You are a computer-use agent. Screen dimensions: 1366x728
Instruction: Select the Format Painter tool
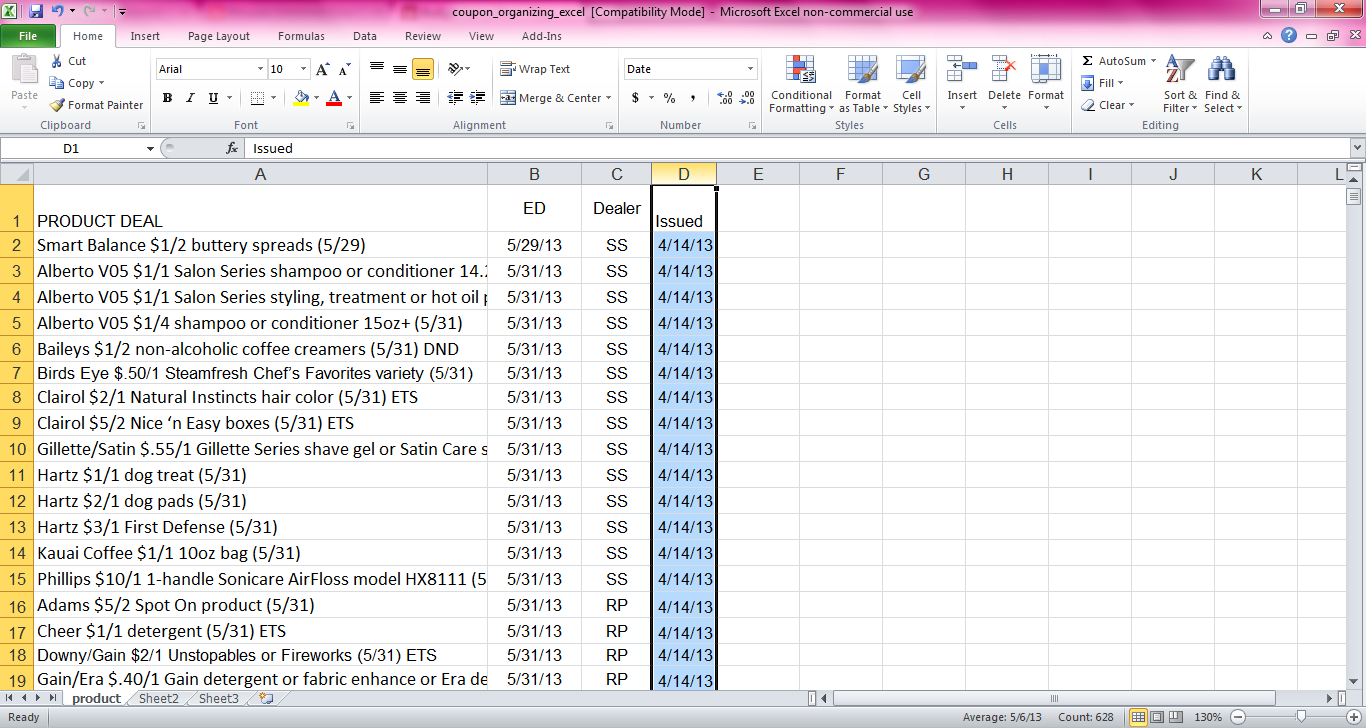click(96, 104)
